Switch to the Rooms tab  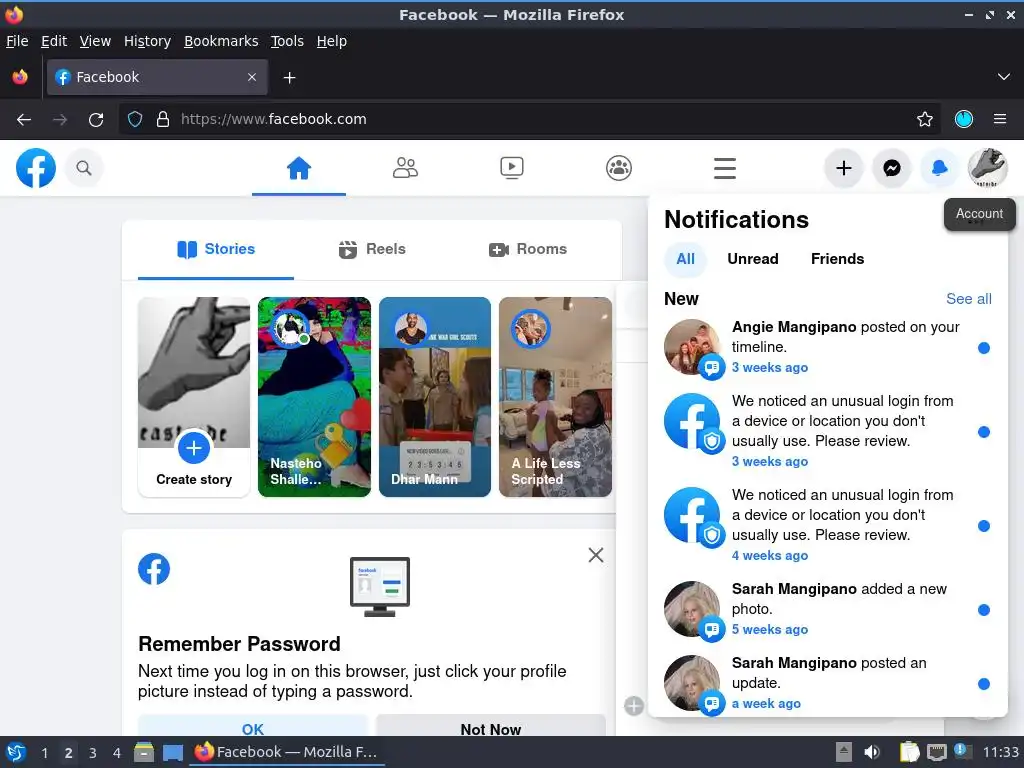click(528, 249)
